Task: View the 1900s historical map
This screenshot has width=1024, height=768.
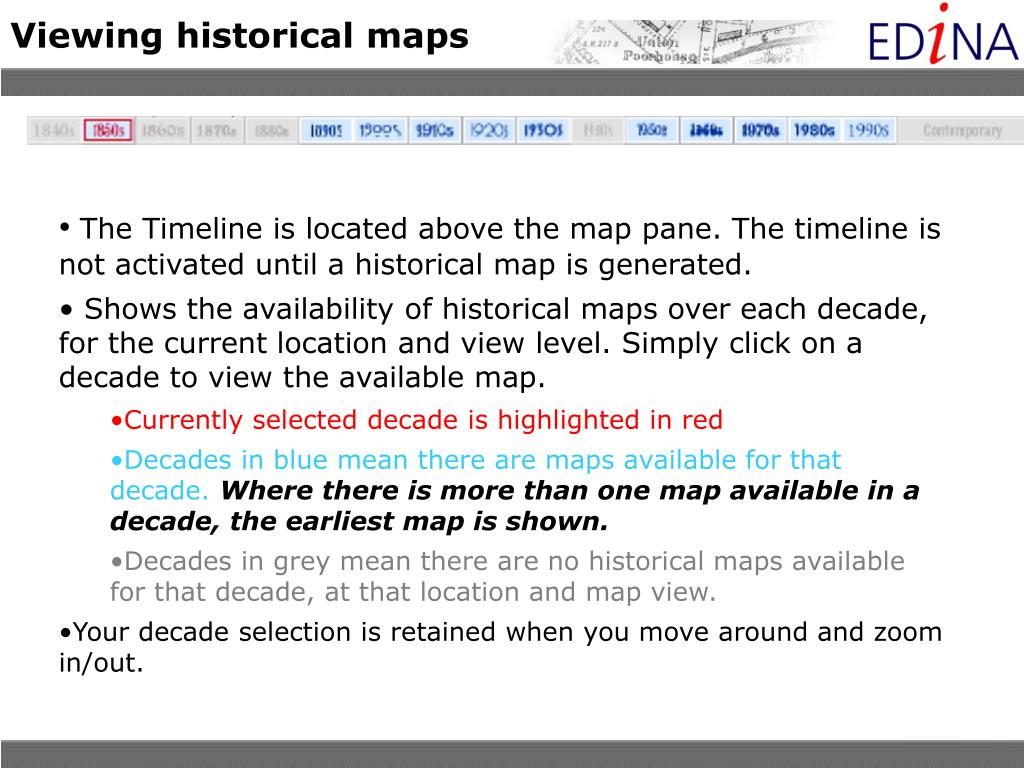Action: click(380, 131)
